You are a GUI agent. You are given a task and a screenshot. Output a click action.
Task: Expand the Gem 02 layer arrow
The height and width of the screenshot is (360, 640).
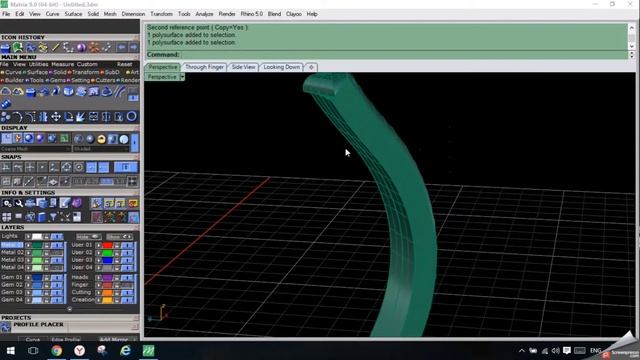point(28,285)
